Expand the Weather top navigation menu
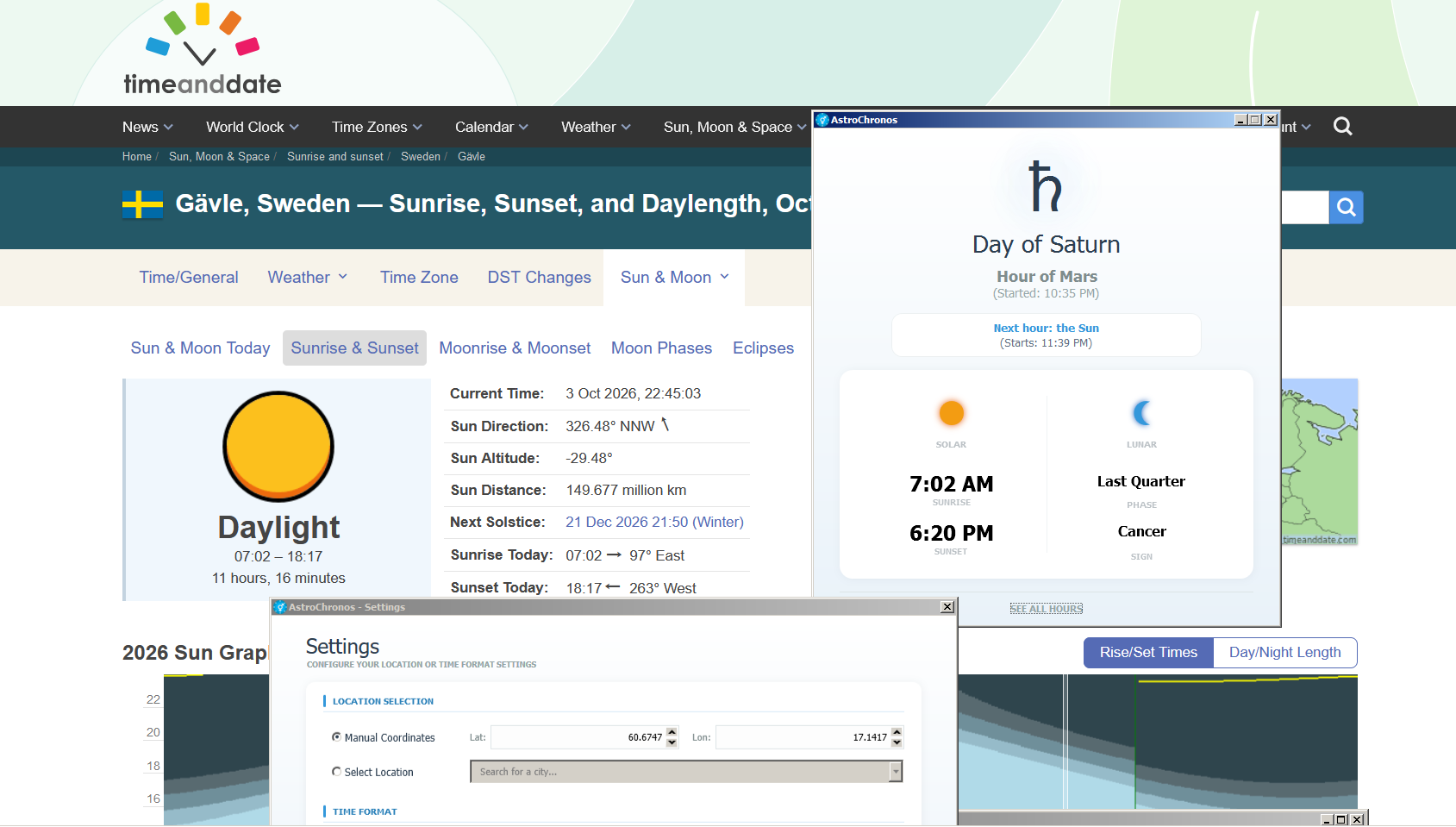 (x=596, y=127)
